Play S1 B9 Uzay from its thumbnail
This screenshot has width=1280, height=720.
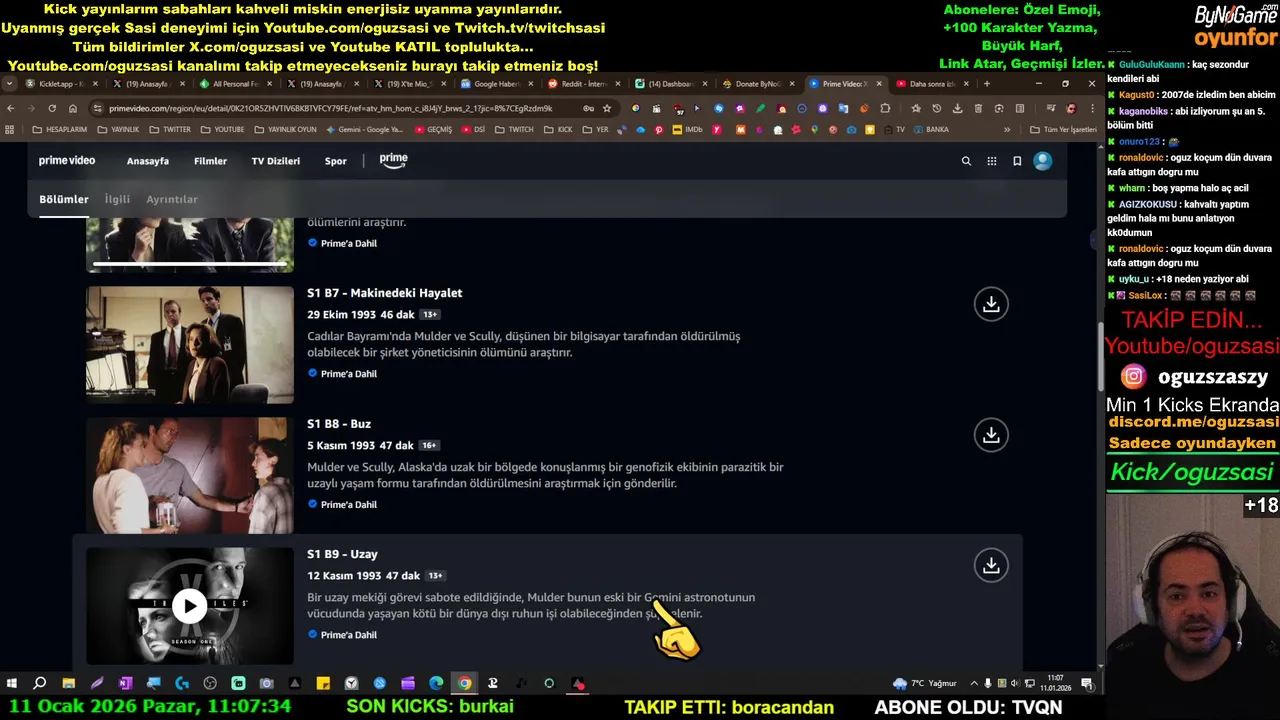tap(189, 605)
